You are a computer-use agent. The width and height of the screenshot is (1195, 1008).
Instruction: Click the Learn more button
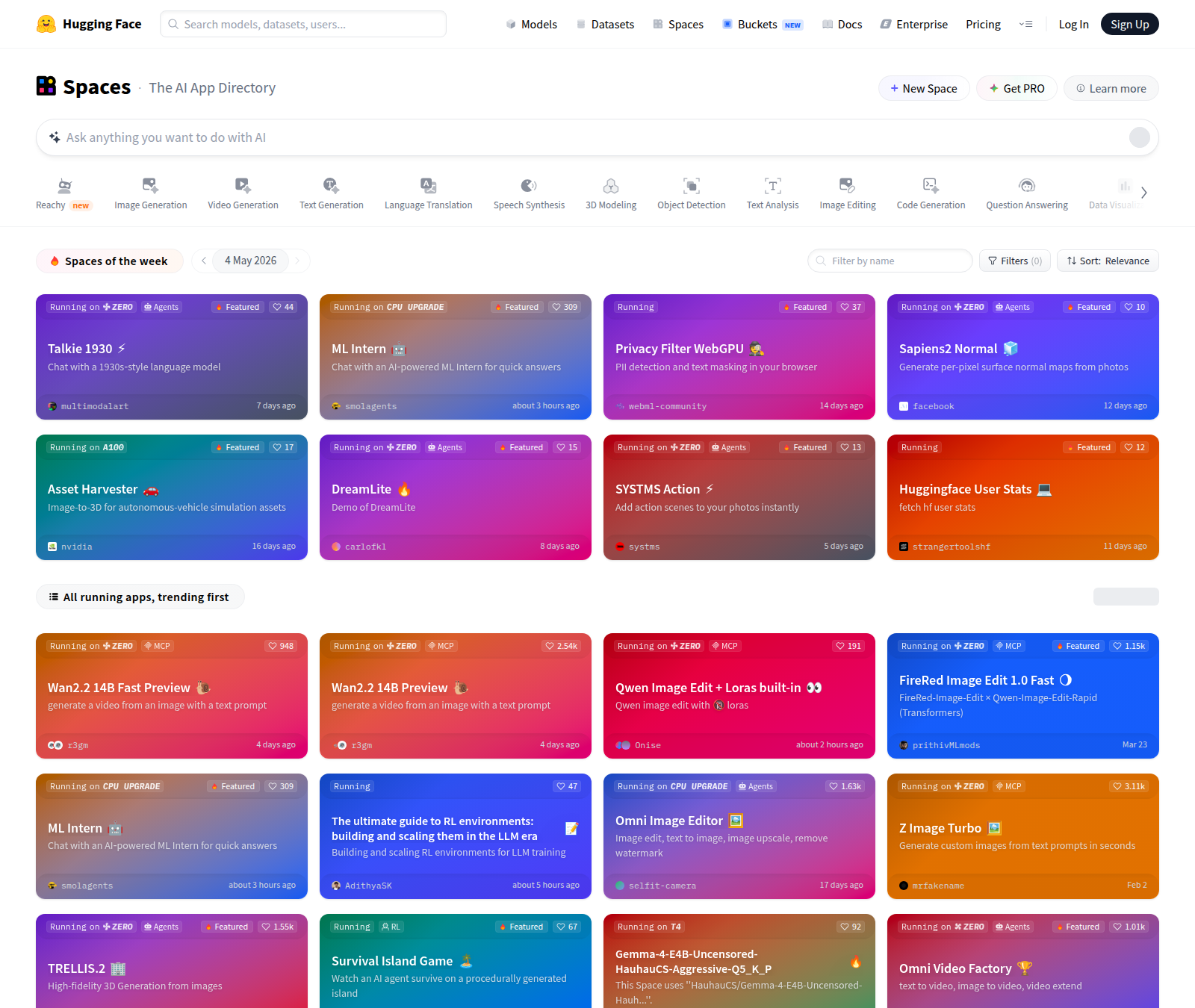click(x=1111, y=88)
